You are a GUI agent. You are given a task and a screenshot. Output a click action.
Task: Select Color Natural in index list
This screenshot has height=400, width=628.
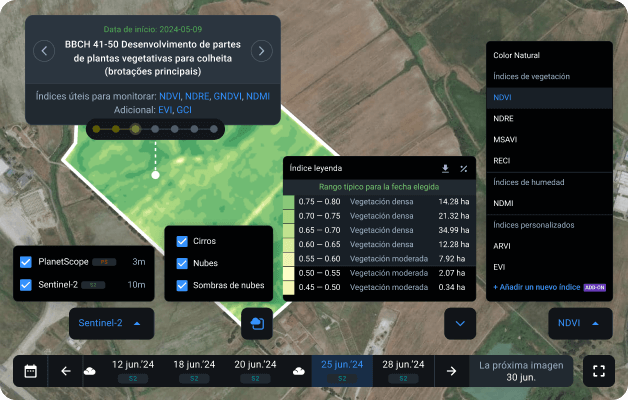[516, 55]
